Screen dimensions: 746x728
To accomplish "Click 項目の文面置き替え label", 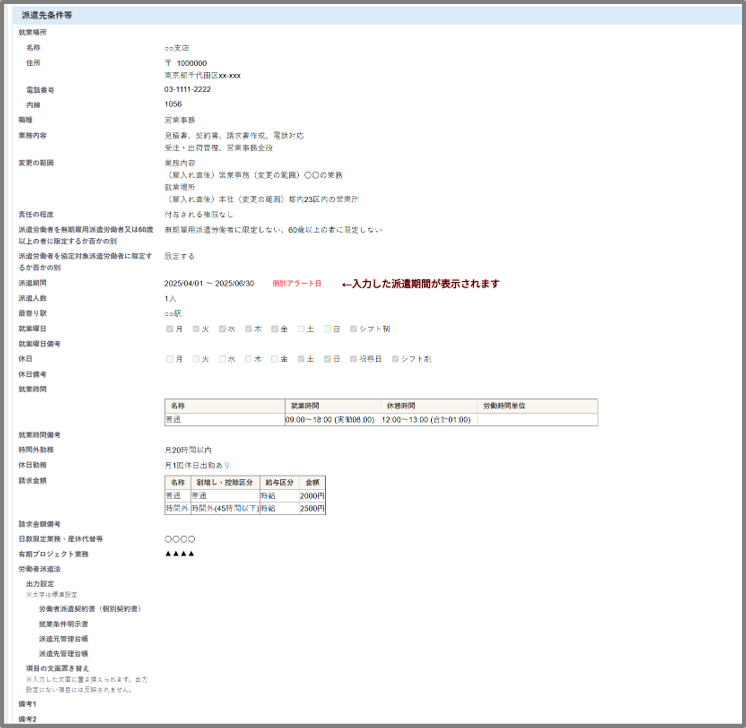I will pyautogui.click(x=57, y=669).
